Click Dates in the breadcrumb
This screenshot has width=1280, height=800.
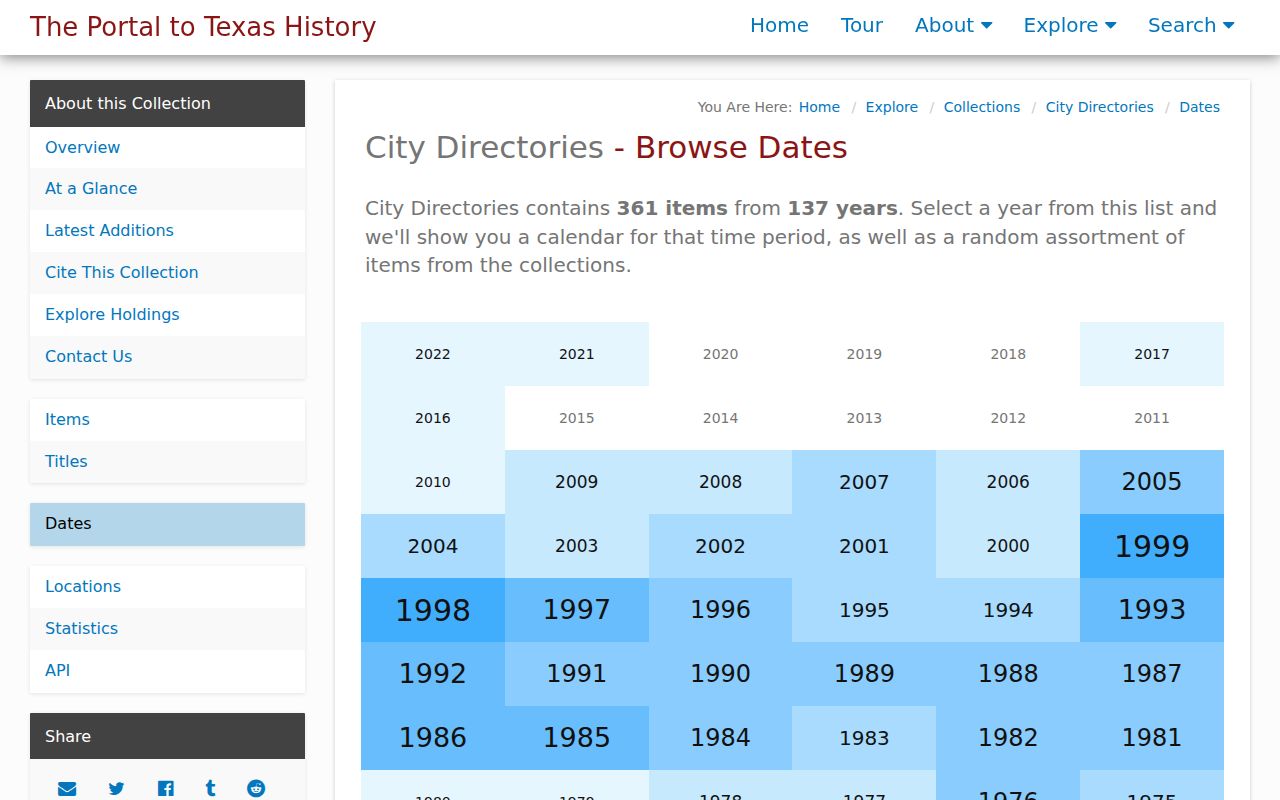tap(1199, 107)
